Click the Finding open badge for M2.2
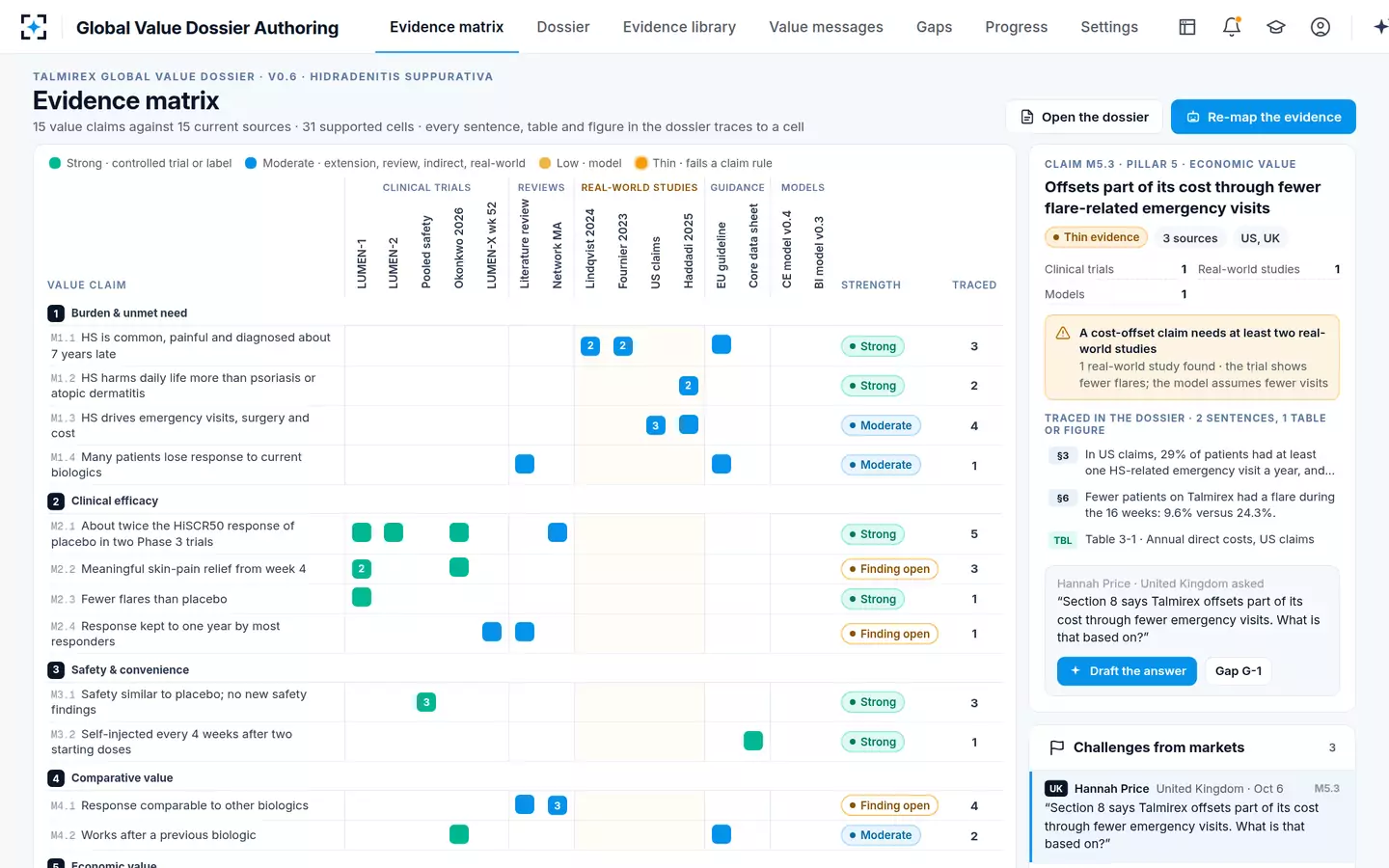This screenshot has height=868, width=1389. [x=889, y=569]
